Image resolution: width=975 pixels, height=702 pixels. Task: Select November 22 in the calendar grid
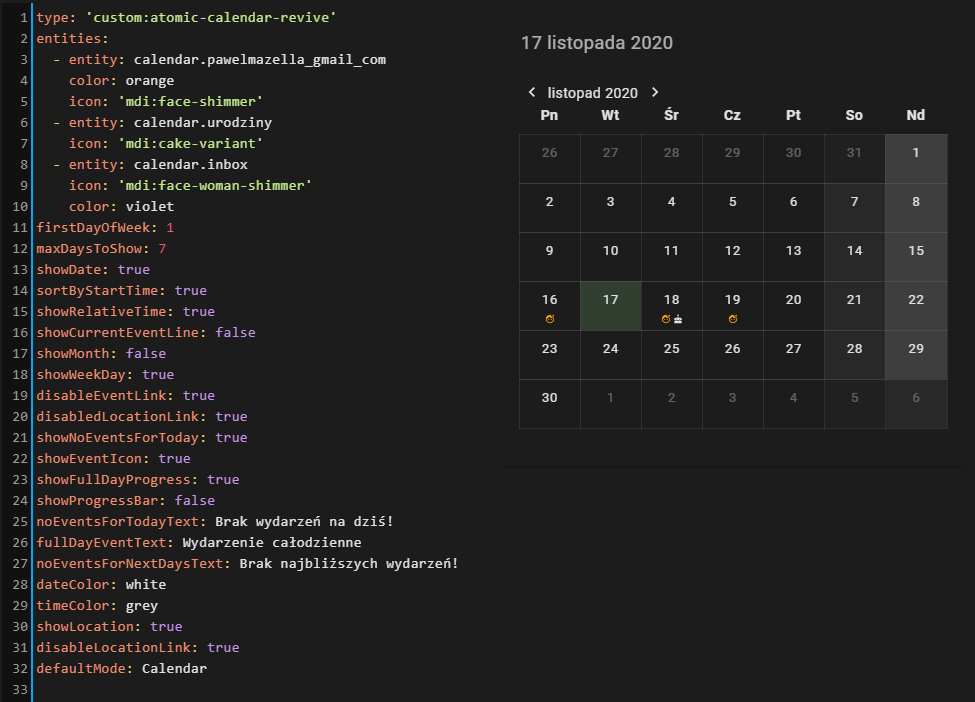[915, 305]
